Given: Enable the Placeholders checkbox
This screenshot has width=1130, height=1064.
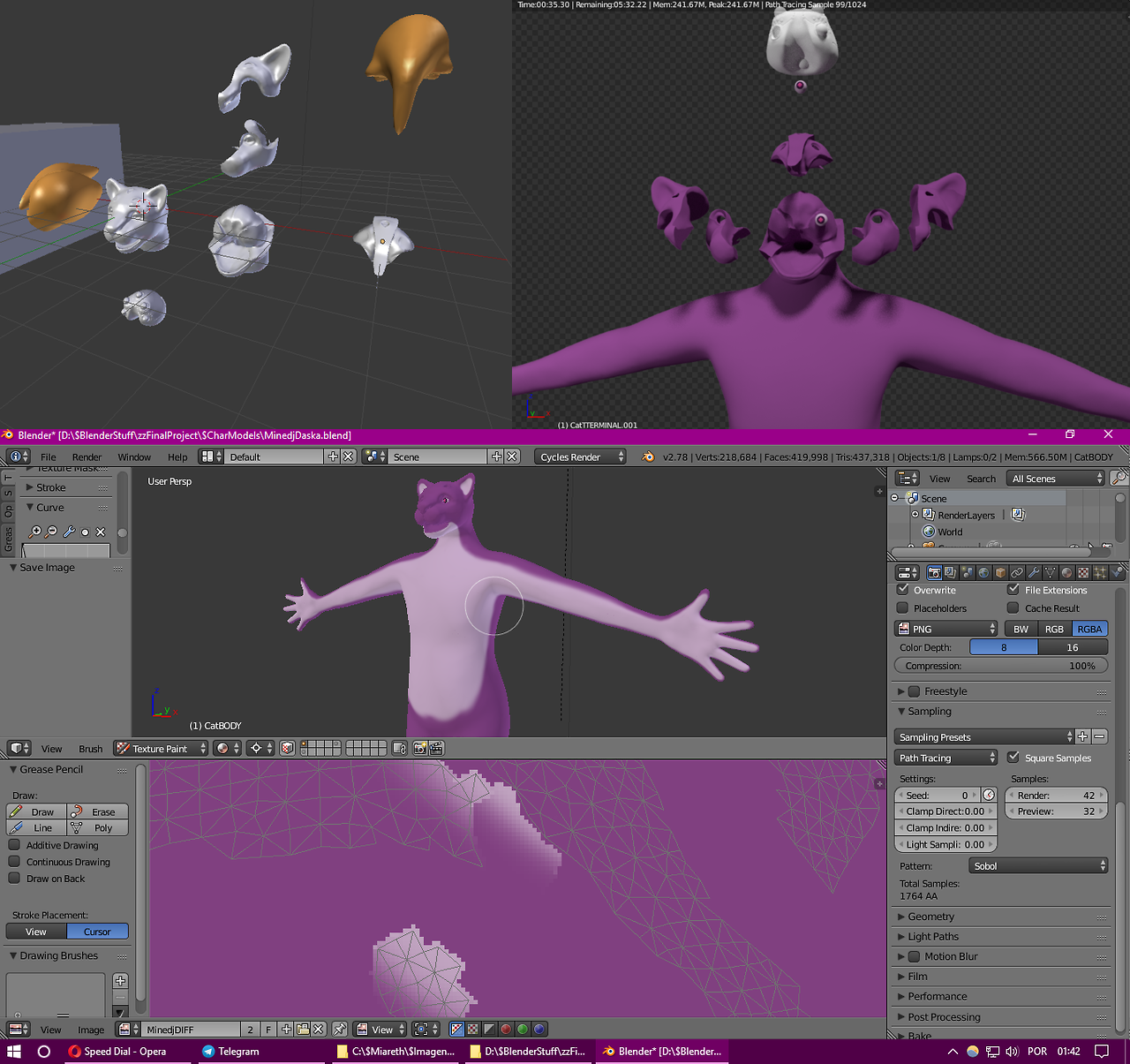Looking at the screenshot, I should pyautogui.click(x=903, y=607).
